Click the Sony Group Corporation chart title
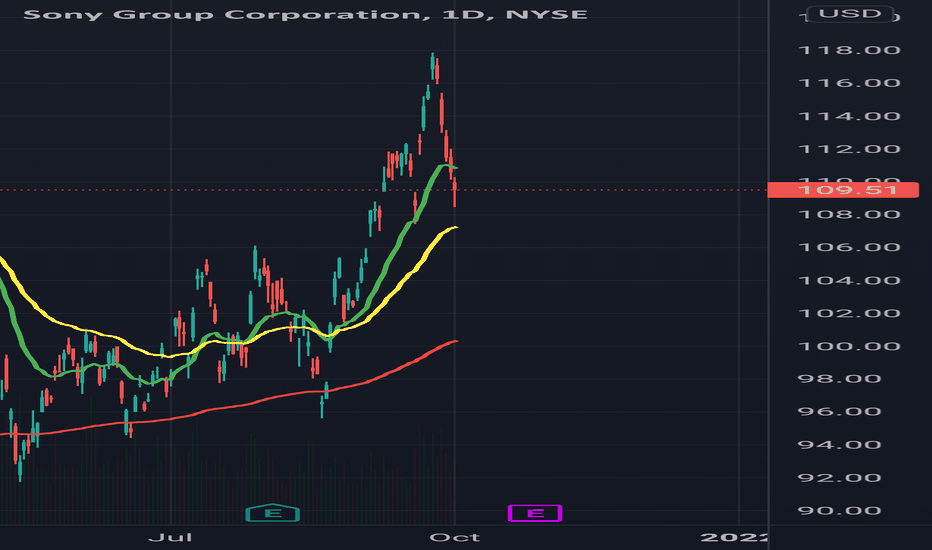This screenshot has width=932, height=550. [305, 14]
